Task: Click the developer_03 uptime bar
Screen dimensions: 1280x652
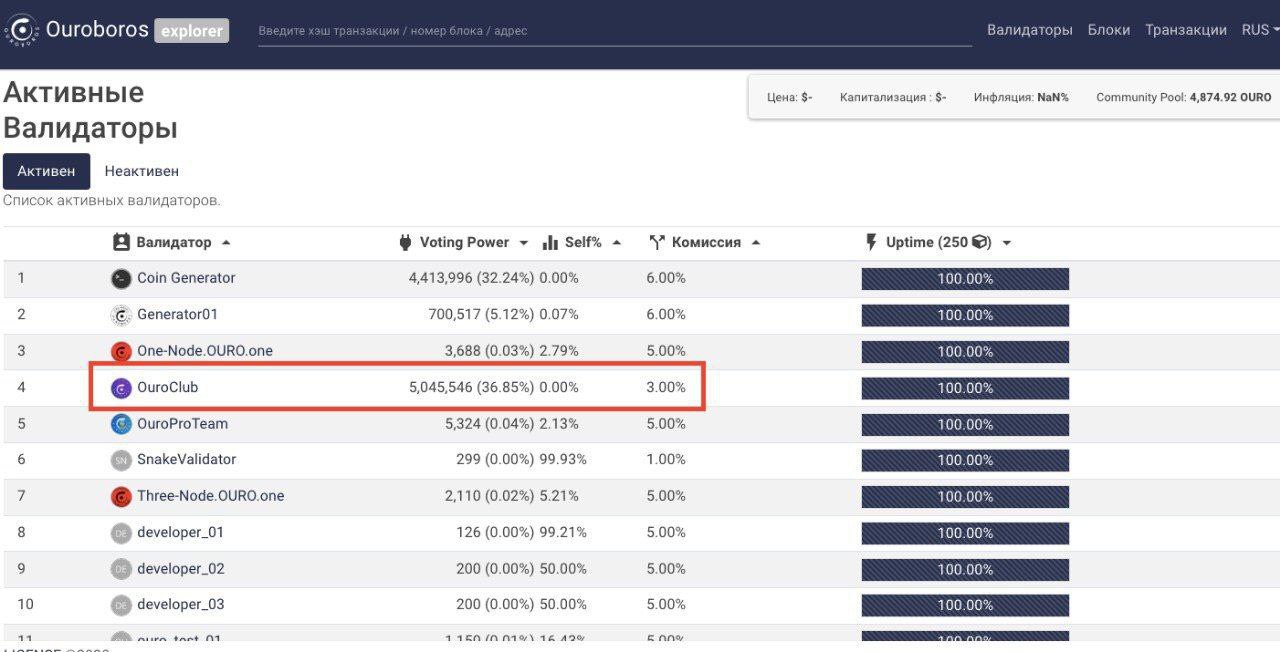Action: pos(965,605)
